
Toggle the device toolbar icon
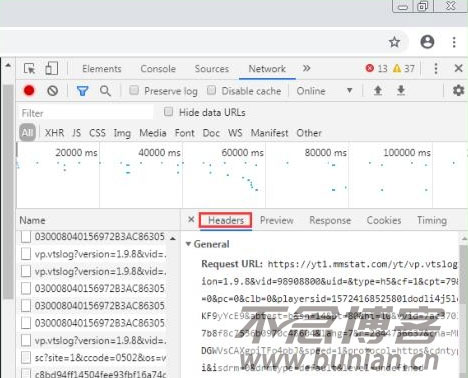point(51,69)
